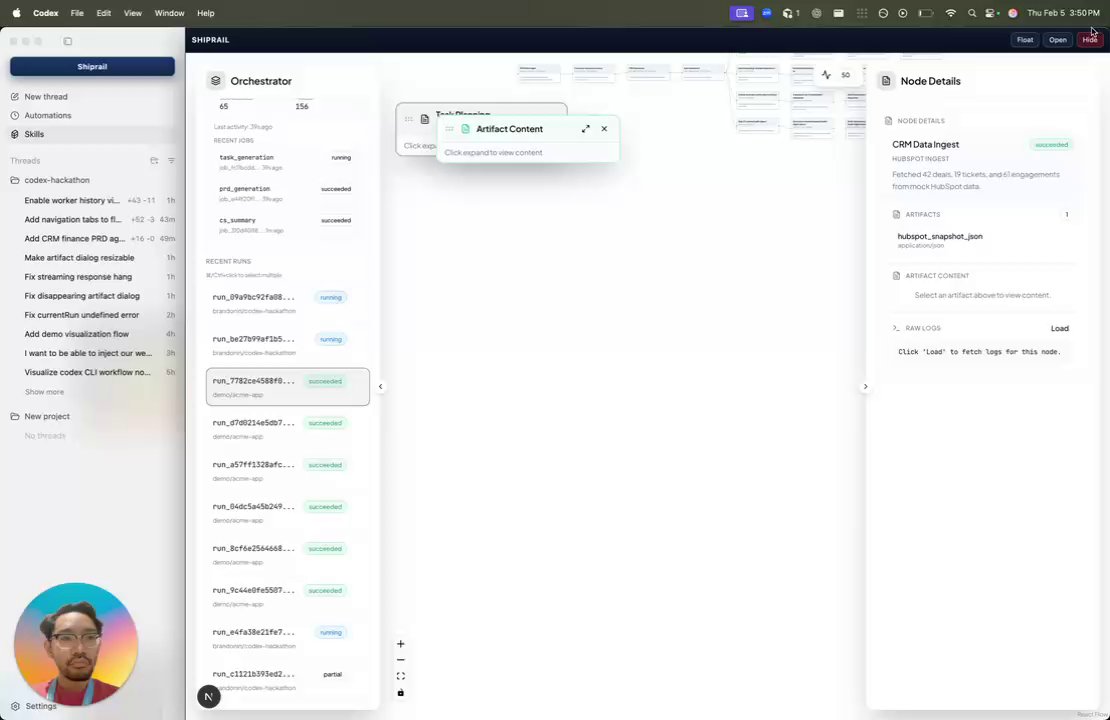The width and height of the screenshot is (1110, 720).
Task: Close the Artifact Content popup
Action: (604, 129)
